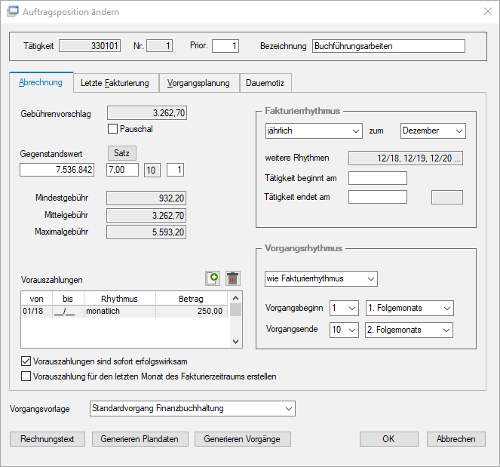Screen dimensions: 500x467
Task: Click the Gebührenvorschlag field 3.262,70
Action: click(x=147, y=113)
